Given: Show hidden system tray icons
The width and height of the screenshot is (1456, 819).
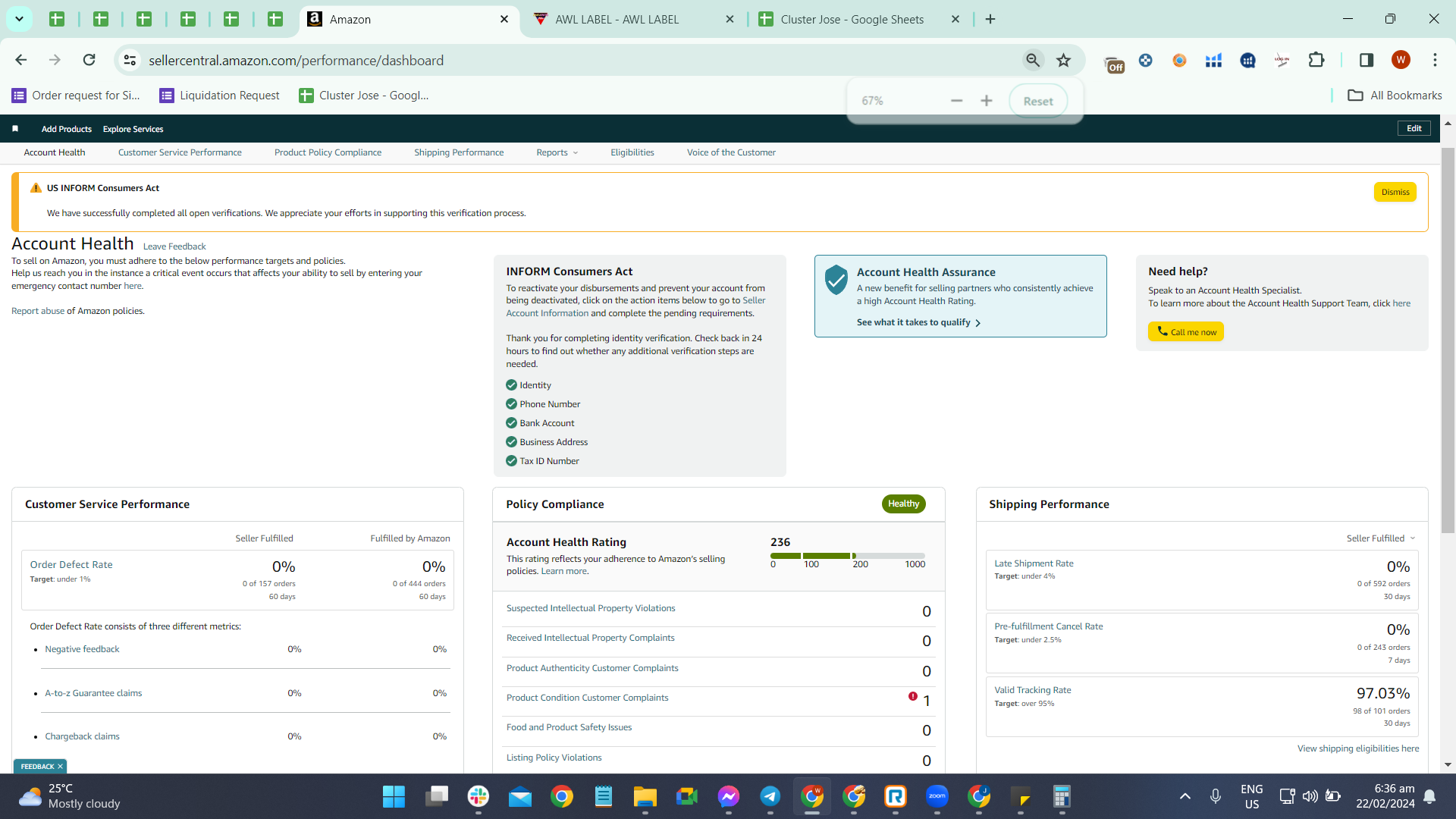Looking at the screenshot, I should coord(1185,796).
